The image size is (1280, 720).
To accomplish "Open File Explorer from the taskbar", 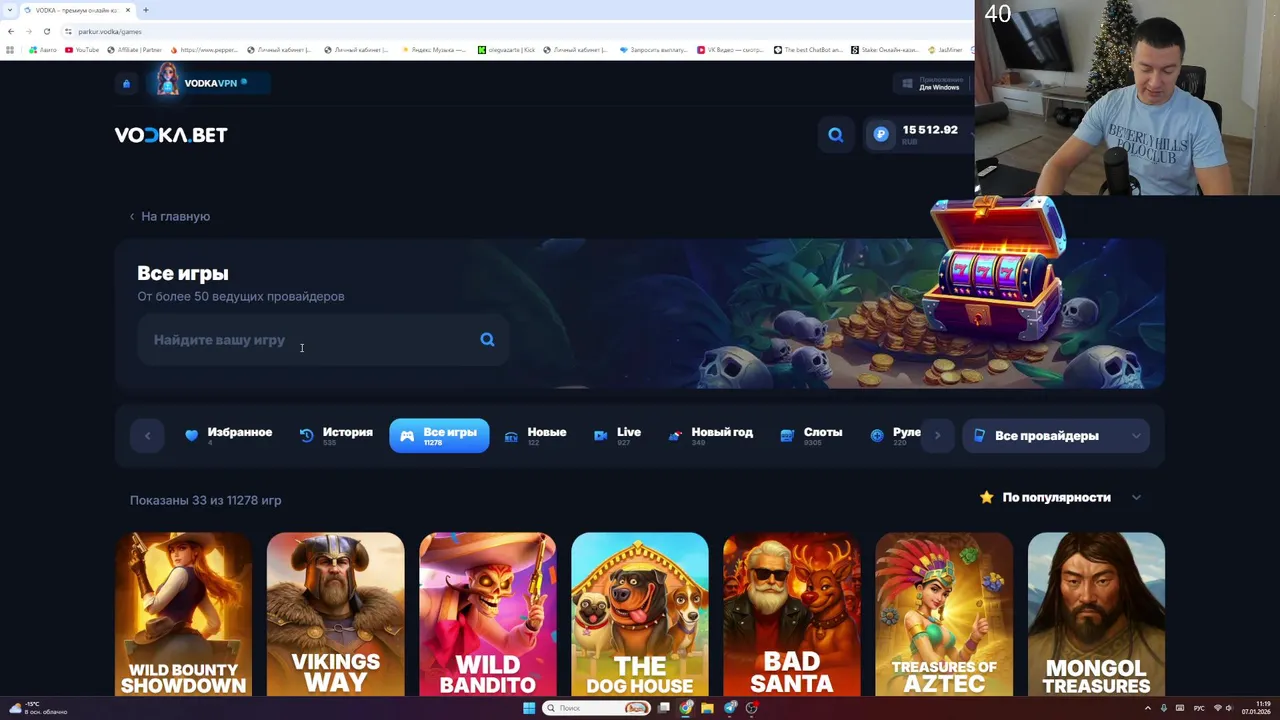I will [x=707, y=708].
